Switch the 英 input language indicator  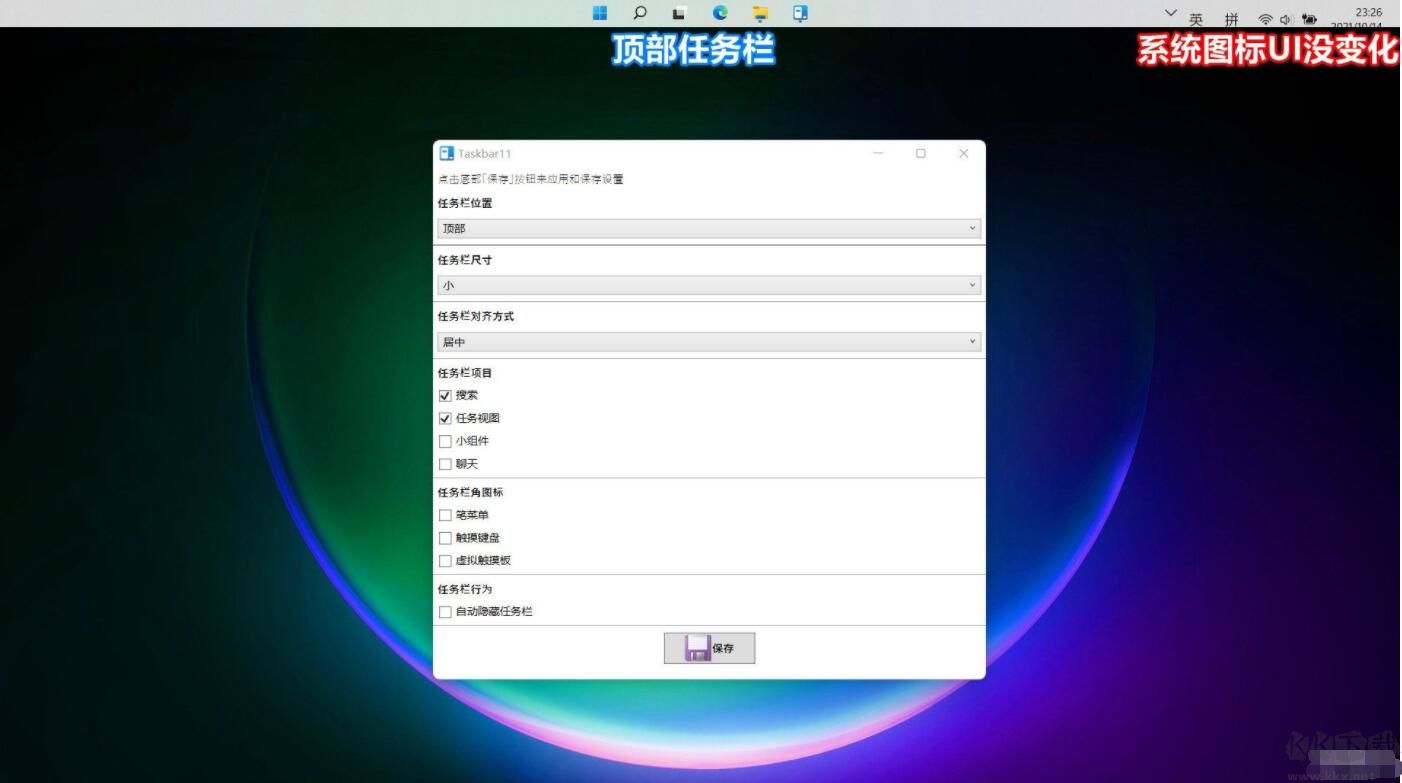(1196, 19)
